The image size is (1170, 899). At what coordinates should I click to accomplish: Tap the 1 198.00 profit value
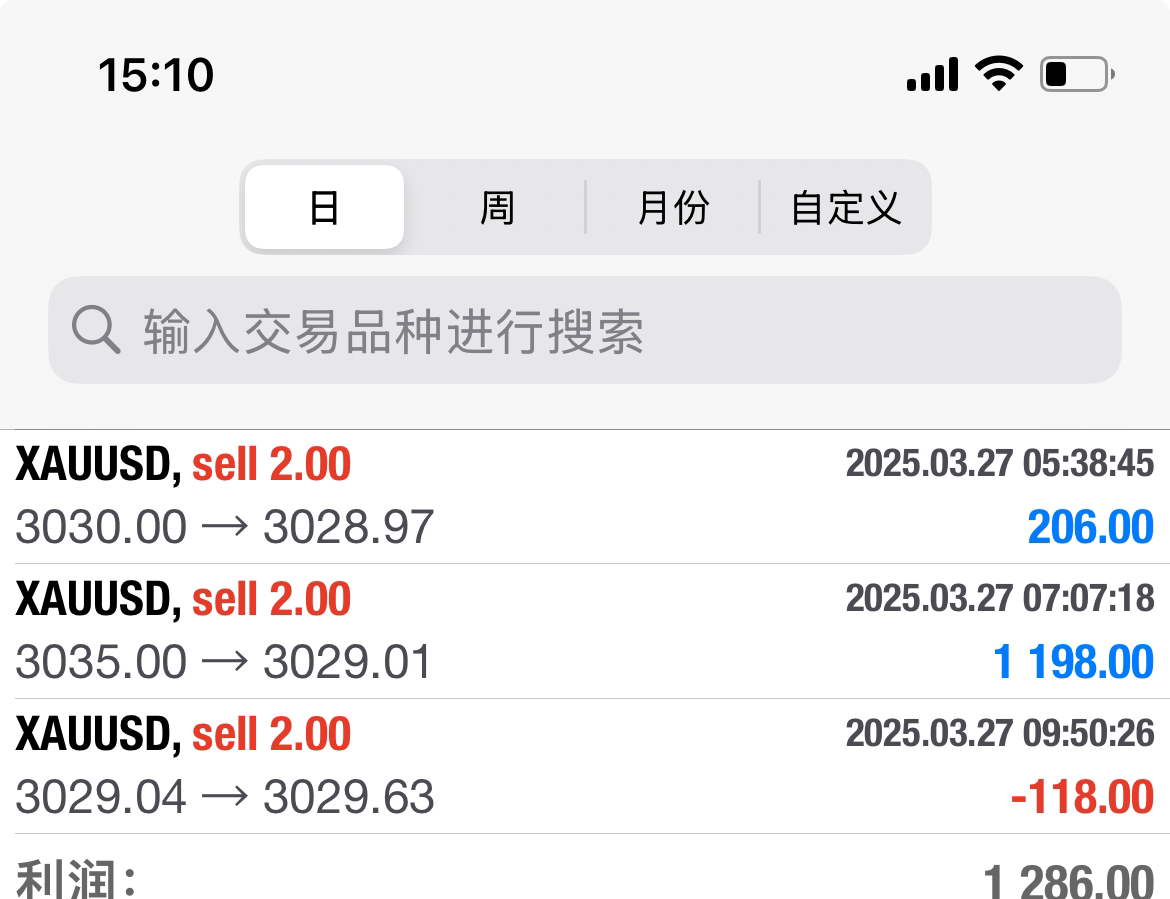1073,662
